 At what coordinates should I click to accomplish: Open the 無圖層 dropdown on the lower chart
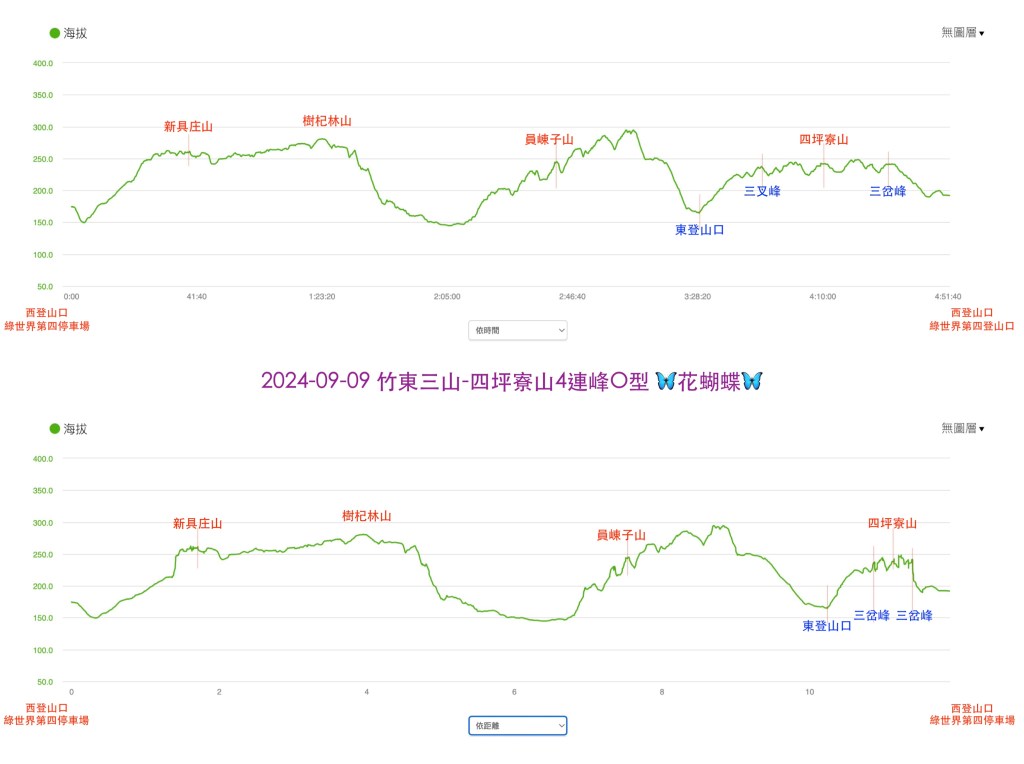(x=962, y=429)
